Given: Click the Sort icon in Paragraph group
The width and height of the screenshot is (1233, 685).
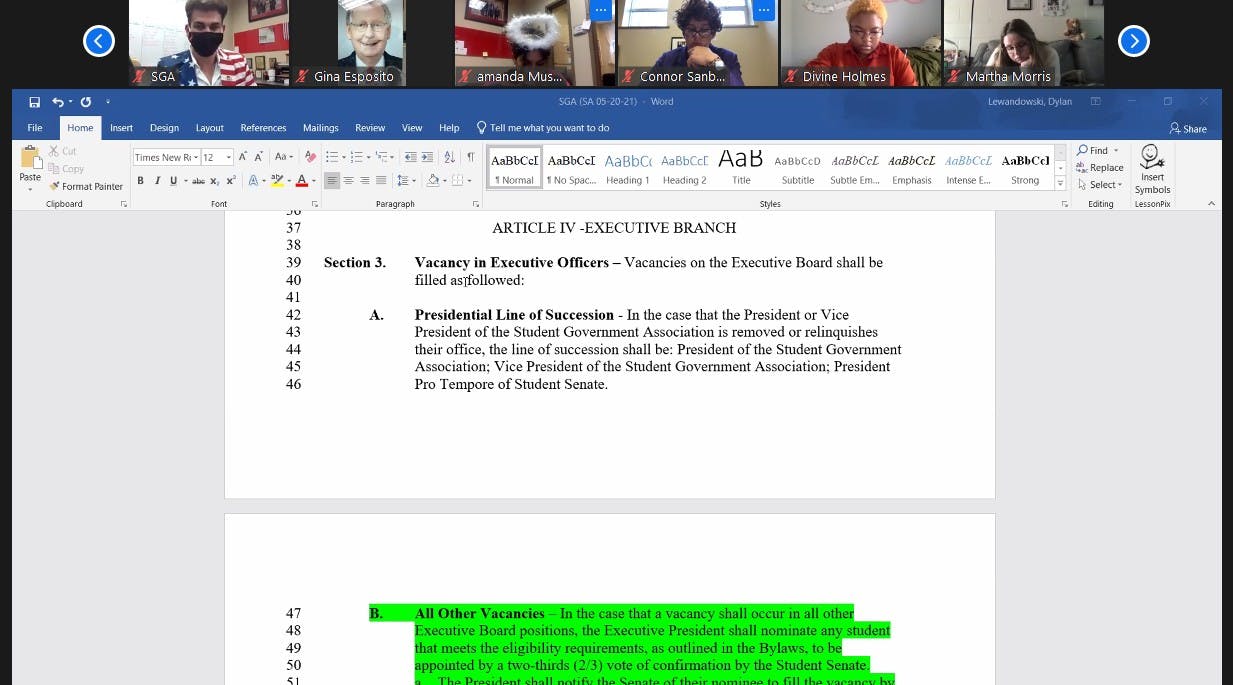Looking at the screenshot, I should click(449, 156).
